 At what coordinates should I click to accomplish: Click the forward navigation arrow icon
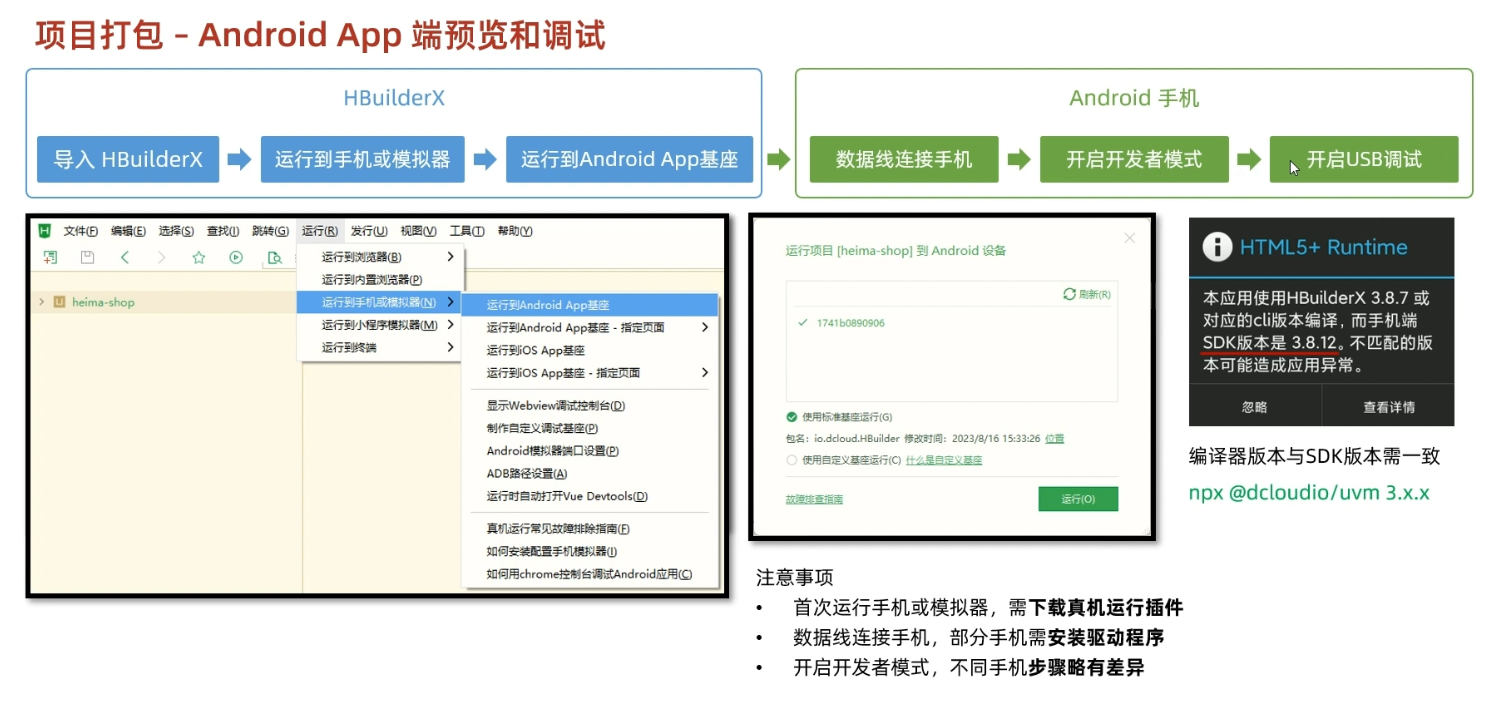pyautogui.click(x=162, y=257)
